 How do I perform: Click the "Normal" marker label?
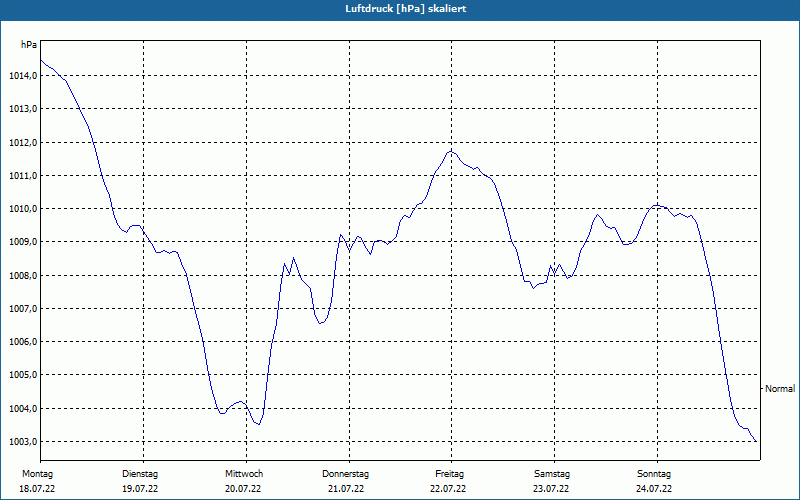[x=780, y=389]
